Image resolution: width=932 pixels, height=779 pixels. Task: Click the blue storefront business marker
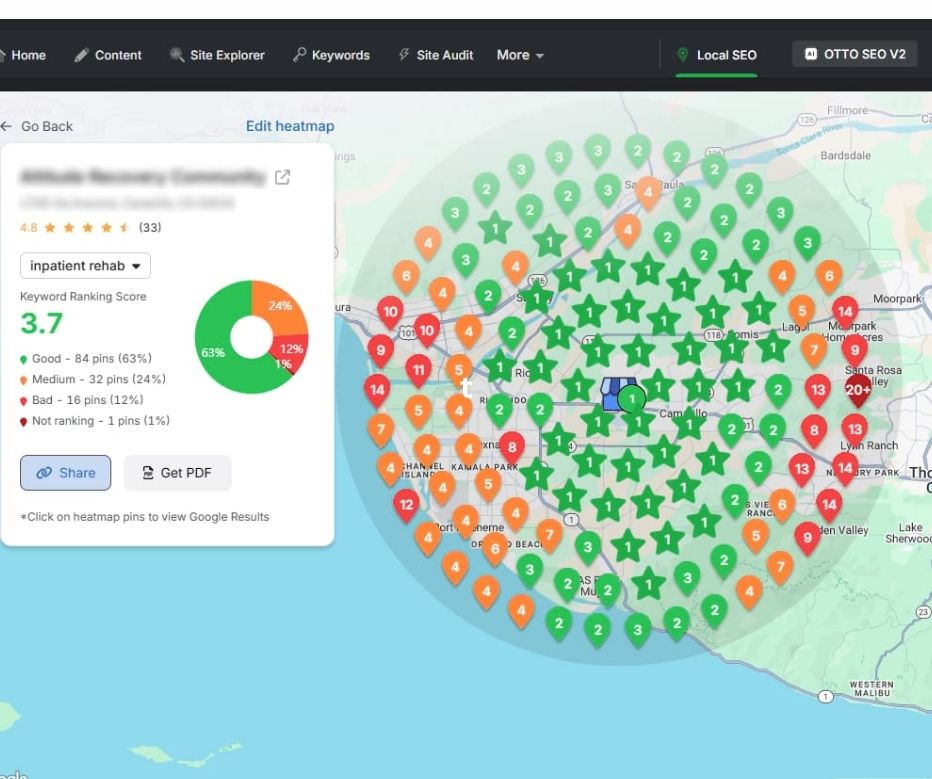coord(614,394)
